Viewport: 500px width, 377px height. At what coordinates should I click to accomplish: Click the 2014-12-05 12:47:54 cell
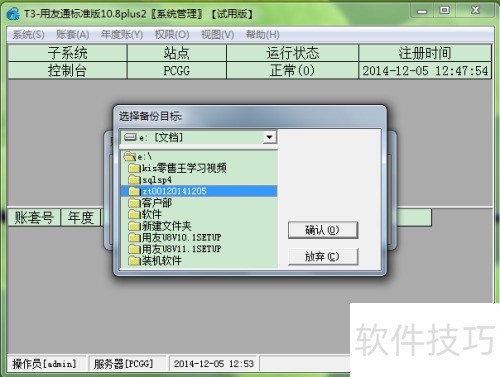(425, 70)
